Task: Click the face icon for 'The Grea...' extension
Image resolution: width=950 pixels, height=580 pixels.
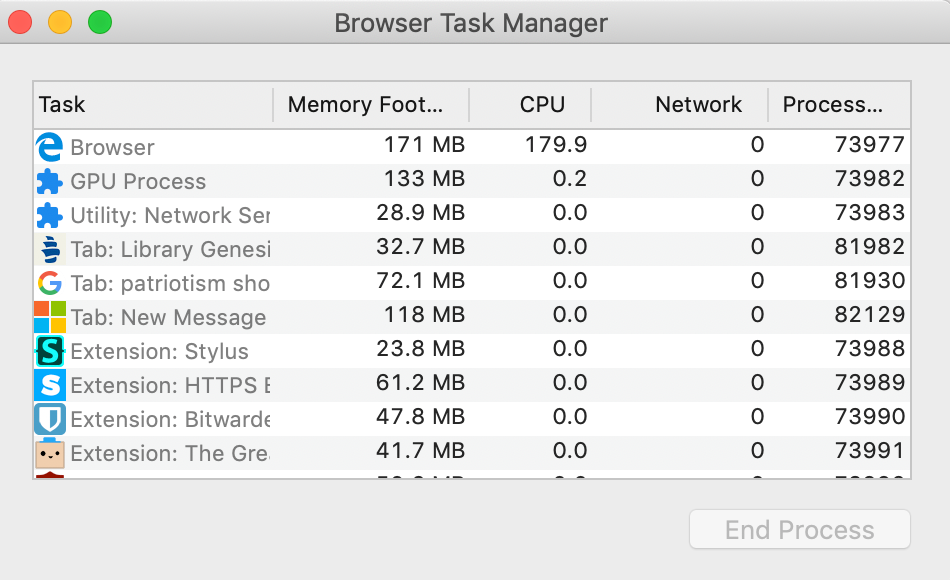Action: pos(47,453)
